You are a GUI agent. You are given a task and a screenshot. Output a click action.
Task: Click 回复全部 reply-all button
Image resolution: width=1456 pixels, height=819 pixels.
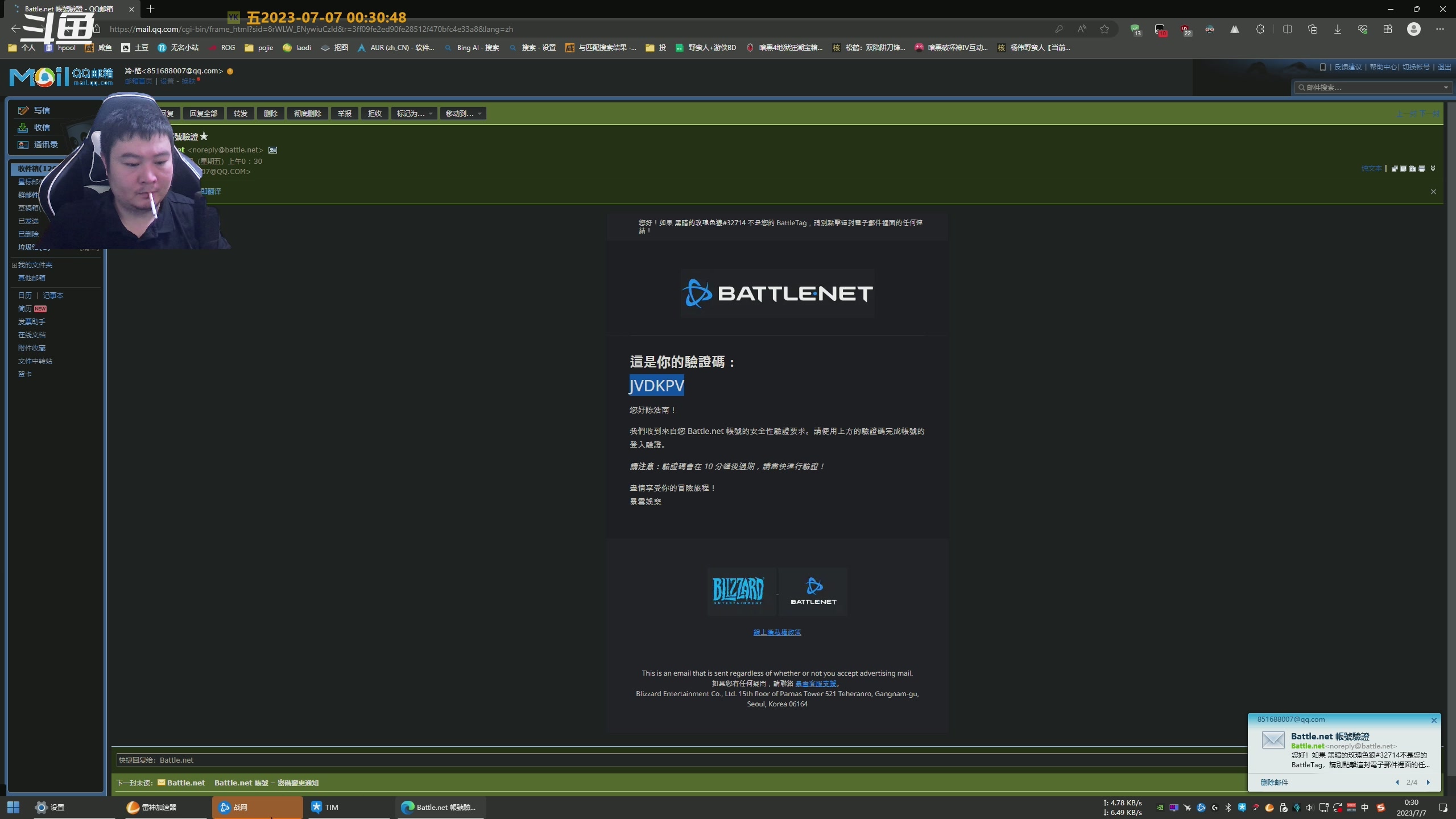point(204,114)
